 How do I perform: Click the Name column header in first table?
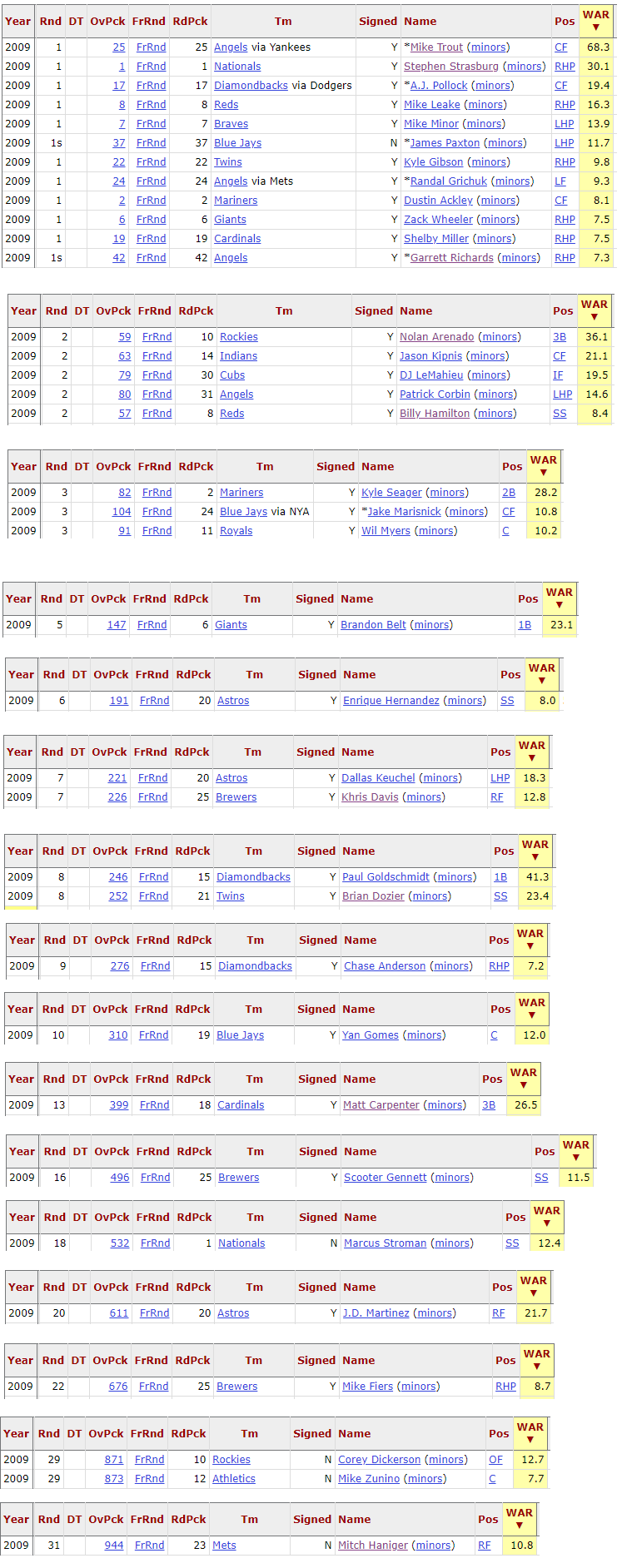click(x=420, y=22)
